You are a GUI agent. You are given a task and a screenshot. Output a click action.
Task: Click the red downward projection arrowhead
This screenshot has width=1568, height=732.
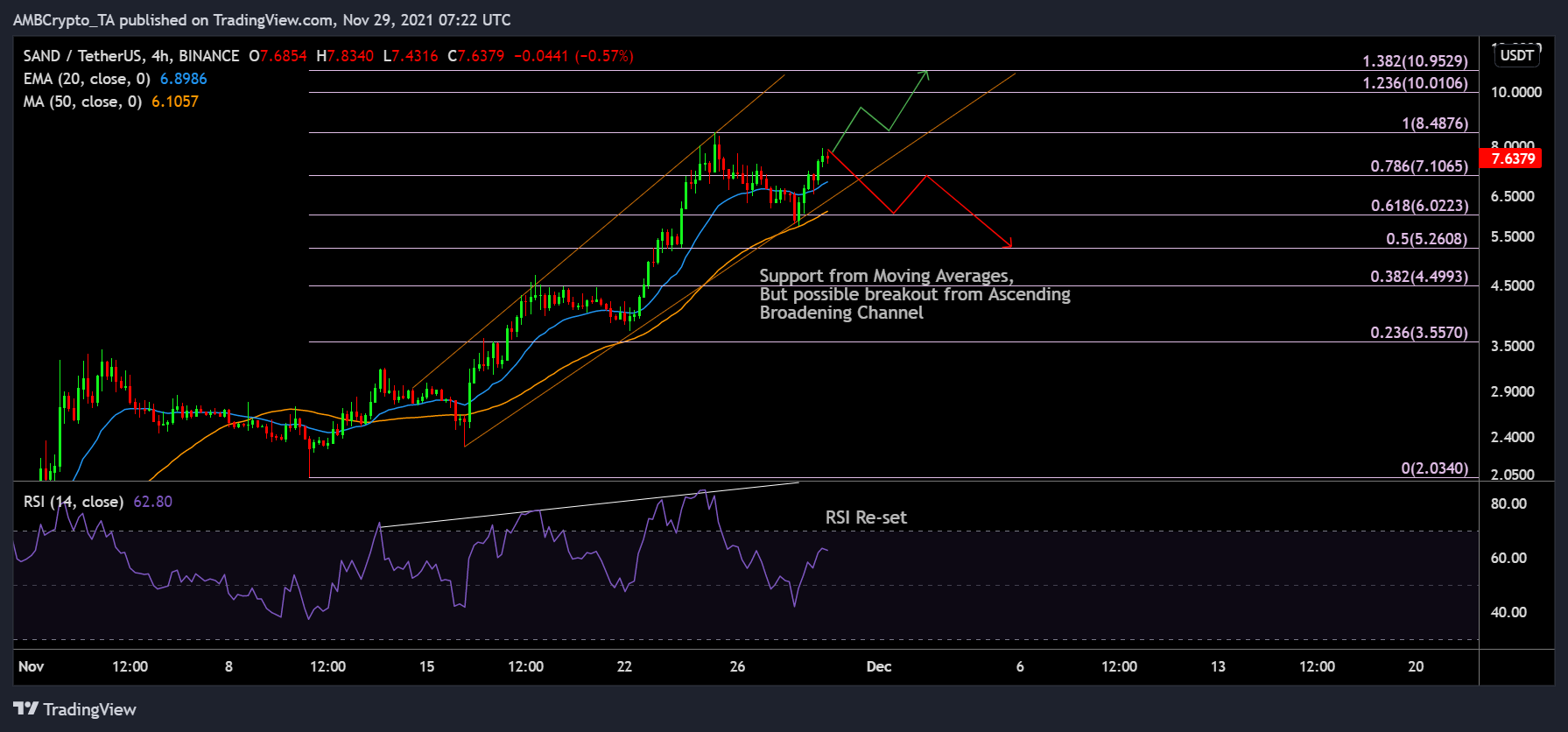(x=1008, y=243)
